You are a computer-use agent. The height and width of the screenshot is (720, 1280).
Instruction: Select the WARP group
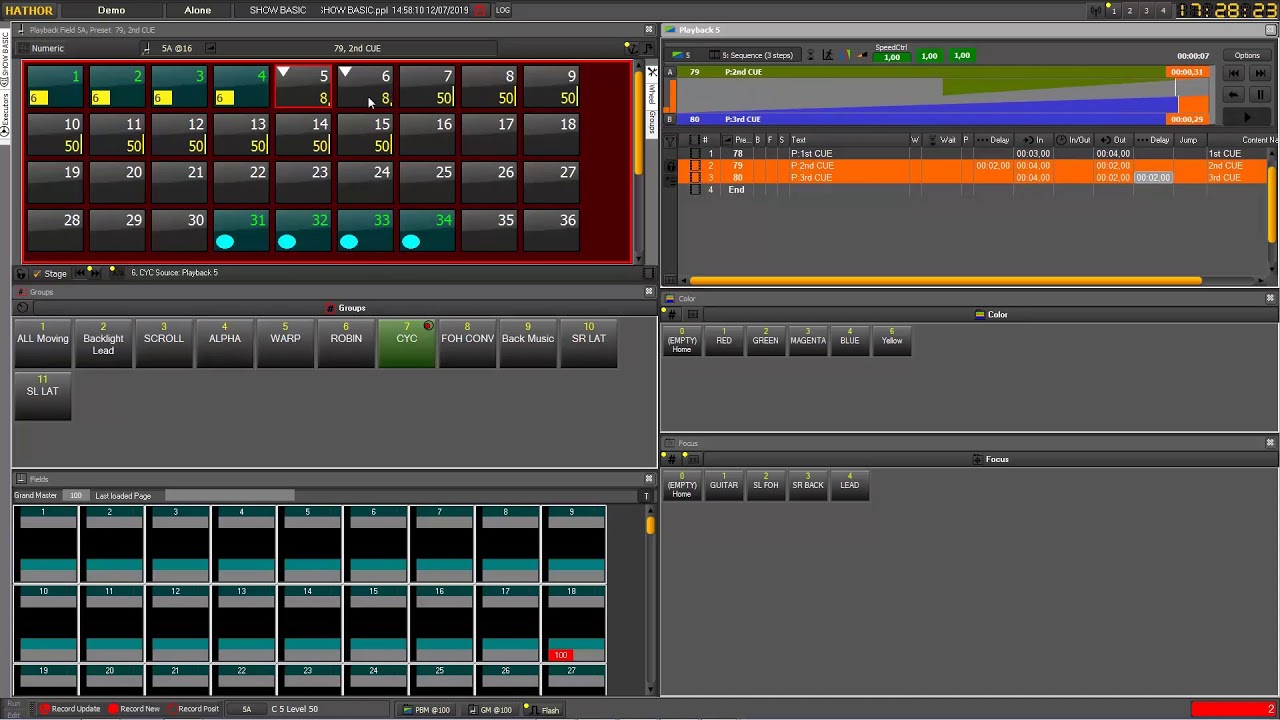pyautogui.click(x=285, y=343)
